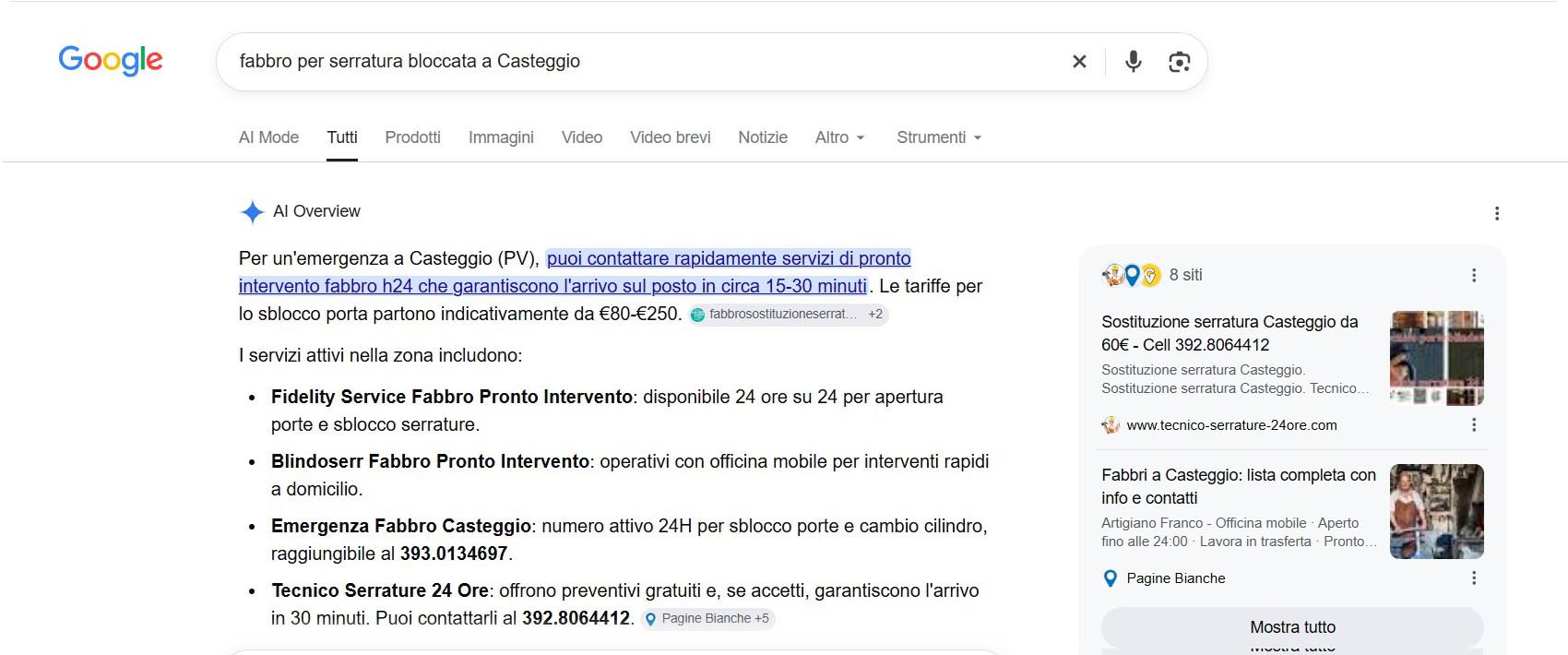Open Sostituzione serratura Casteggio da 60€ result
1568x655 pixels.
pos(1229,333)
